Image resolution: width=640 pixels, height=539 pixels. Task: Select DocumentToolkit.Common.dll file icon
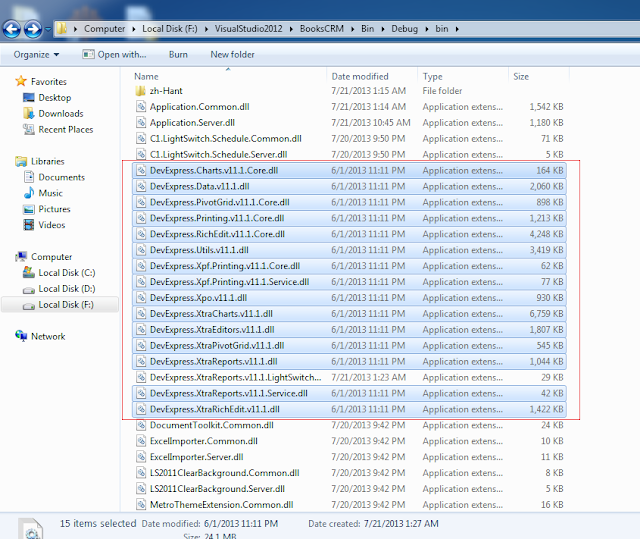141,425
